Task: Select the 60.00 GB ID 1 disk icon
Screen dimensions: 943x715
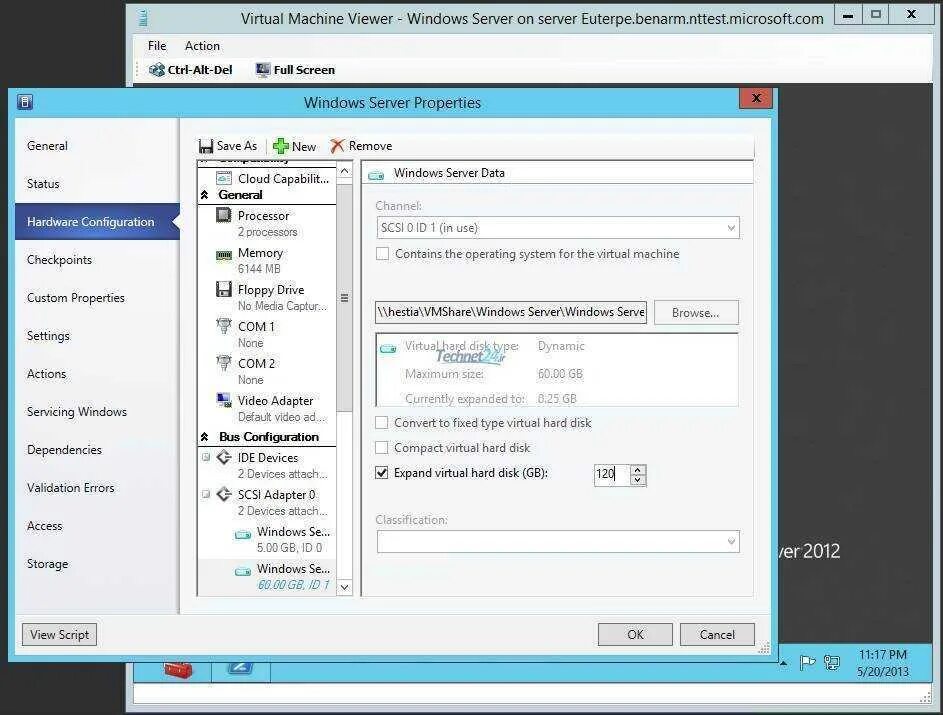Action: click(243, 571)
